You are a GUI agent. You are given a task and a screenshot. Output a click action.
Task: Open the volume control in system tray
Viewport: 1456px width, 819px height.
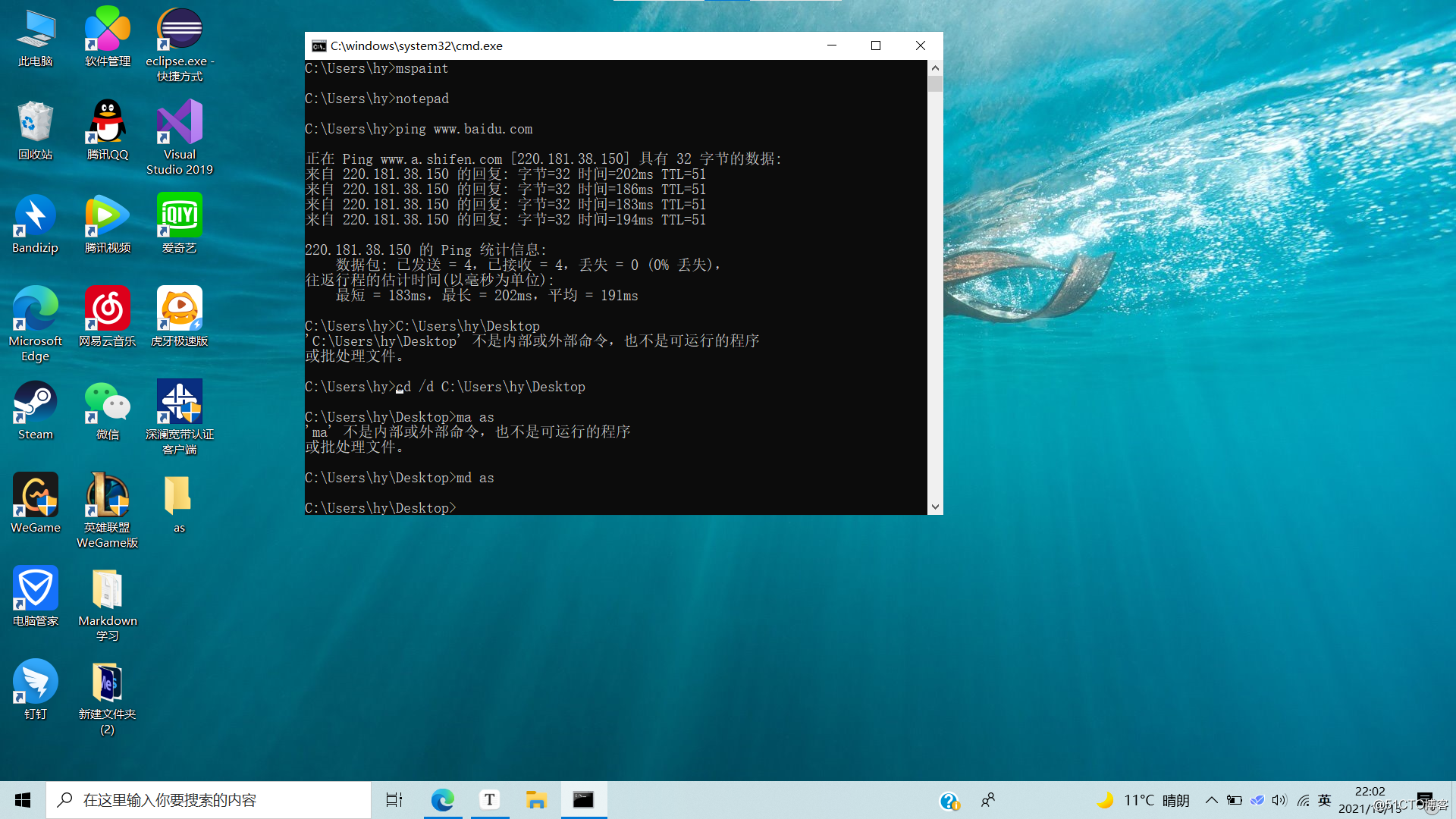point(1279,800)
